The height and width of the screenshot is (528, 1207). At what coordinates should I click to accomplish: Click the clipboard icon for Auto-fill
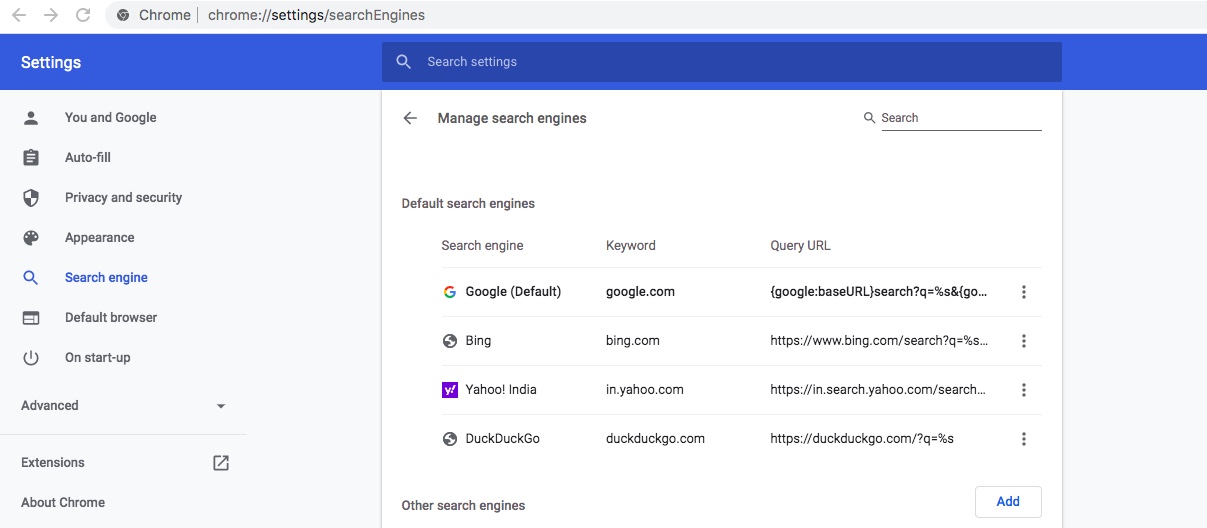31,157
